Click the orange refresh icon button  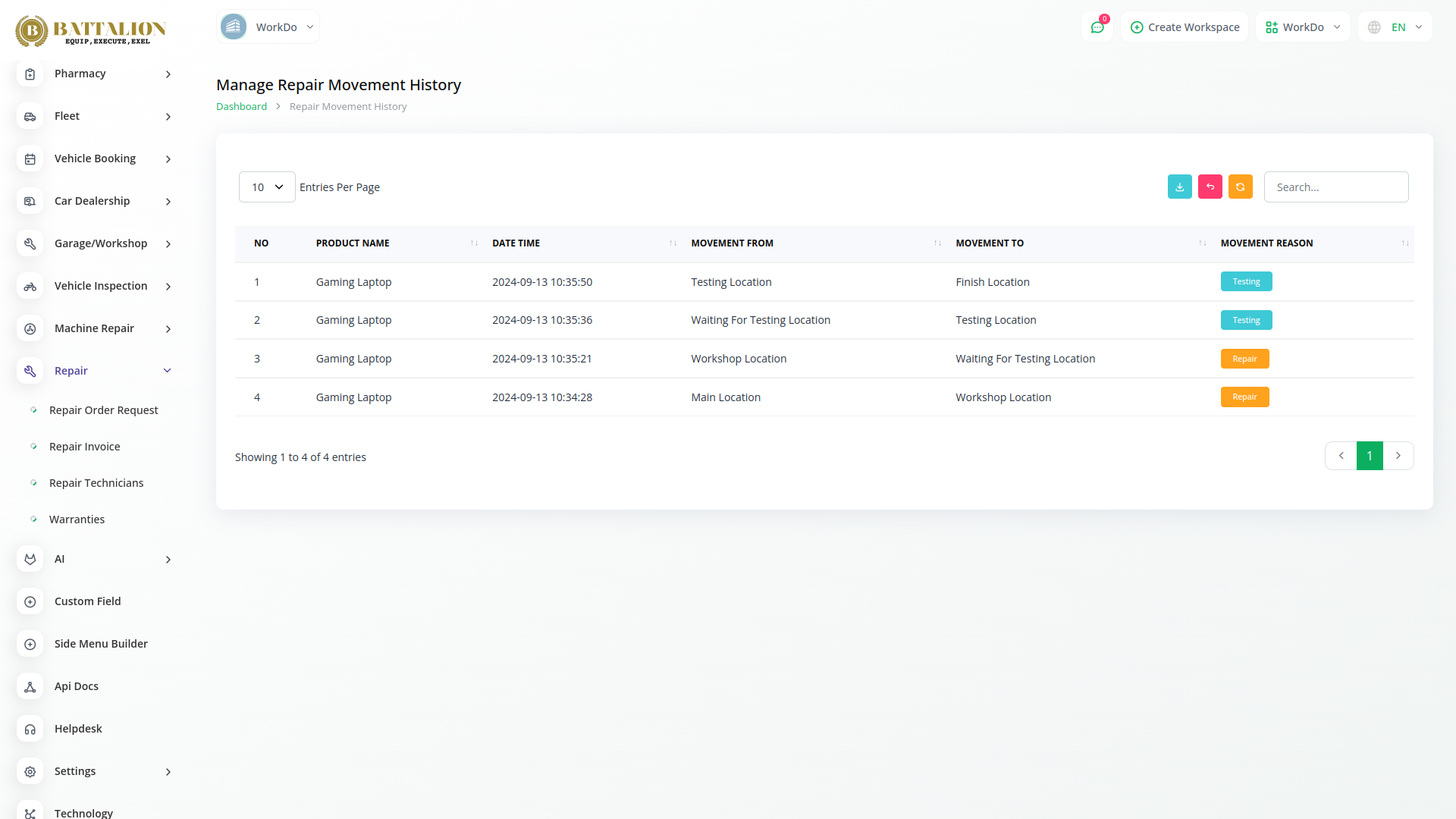click(x=1240, y=187)
